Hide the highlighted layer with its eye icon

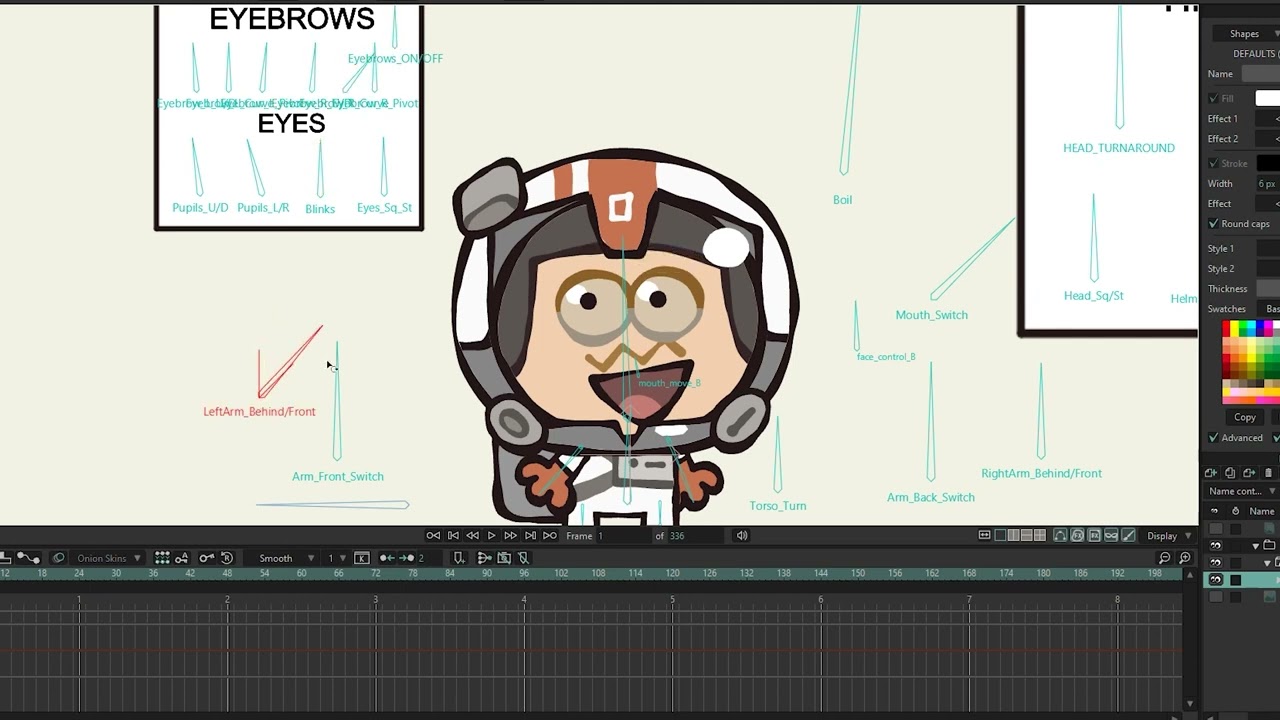click(1216, 580)
